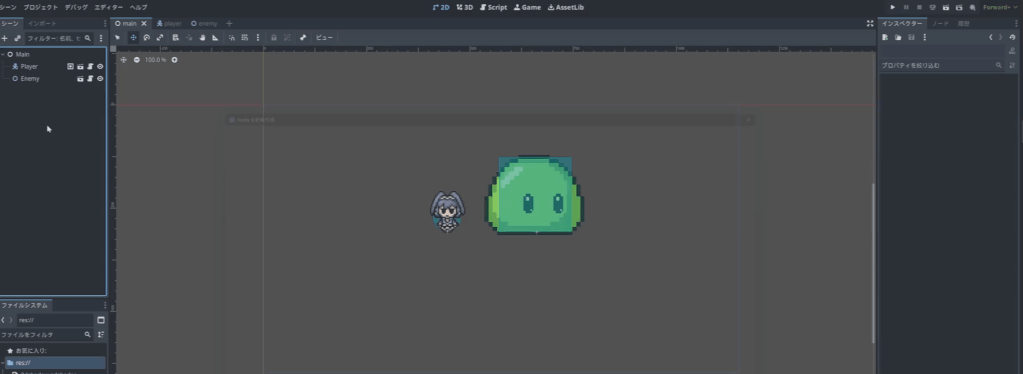The image size is (1023, 374).
Task: Switch to the player scene tab
Action: [169, 23]
